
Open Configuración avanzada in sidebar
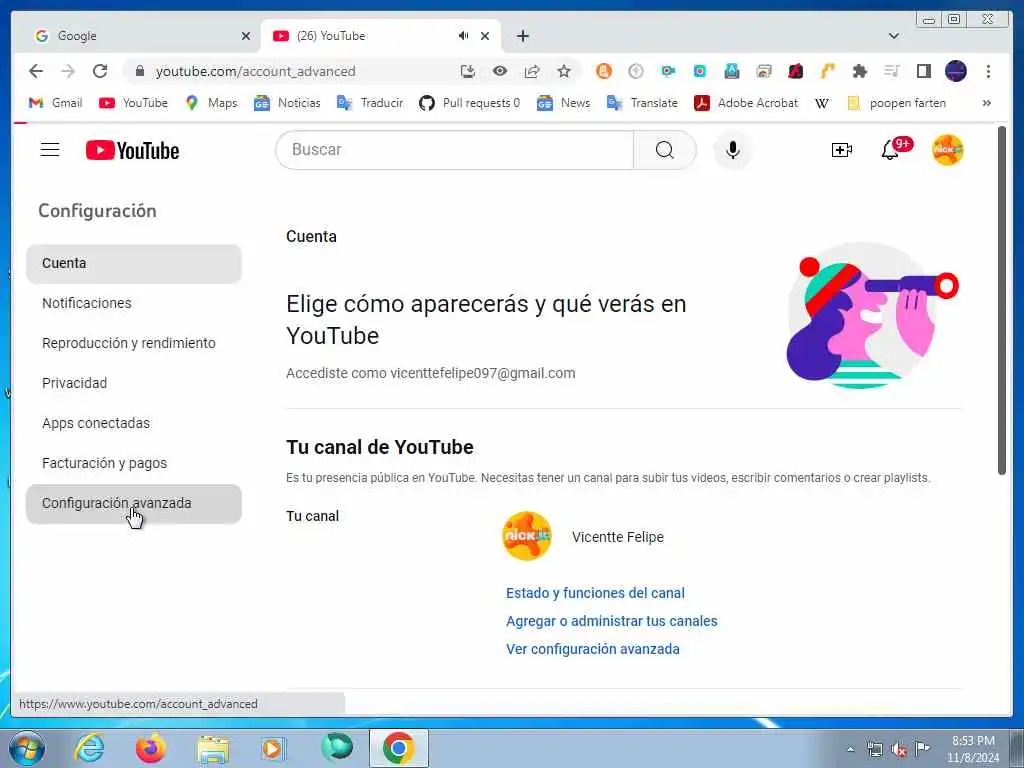tap(134, 504)
